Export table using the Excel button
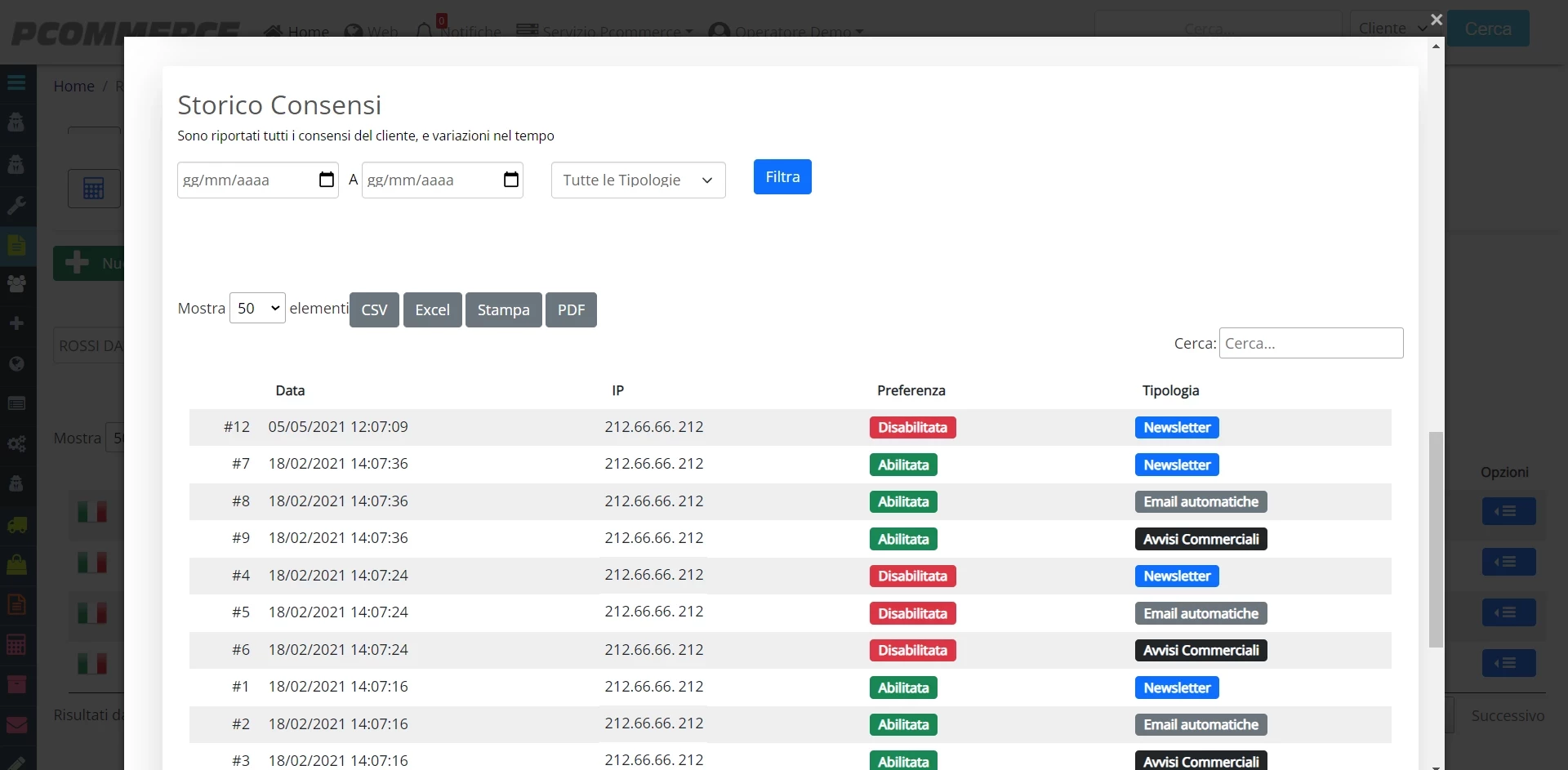 (x=432, y=309)
